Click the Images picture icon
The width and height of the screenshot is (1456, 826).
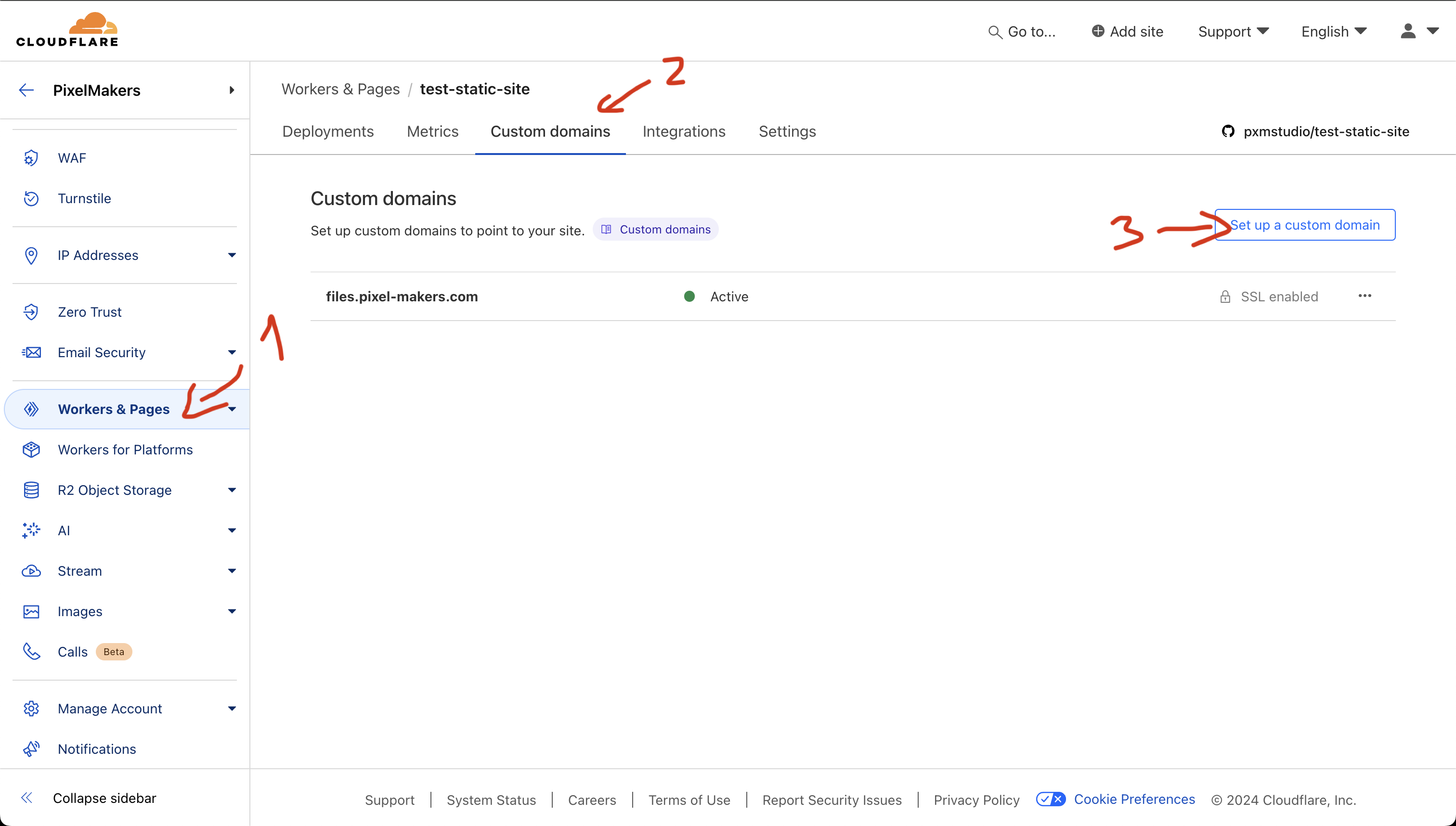(x=31, y=611)
